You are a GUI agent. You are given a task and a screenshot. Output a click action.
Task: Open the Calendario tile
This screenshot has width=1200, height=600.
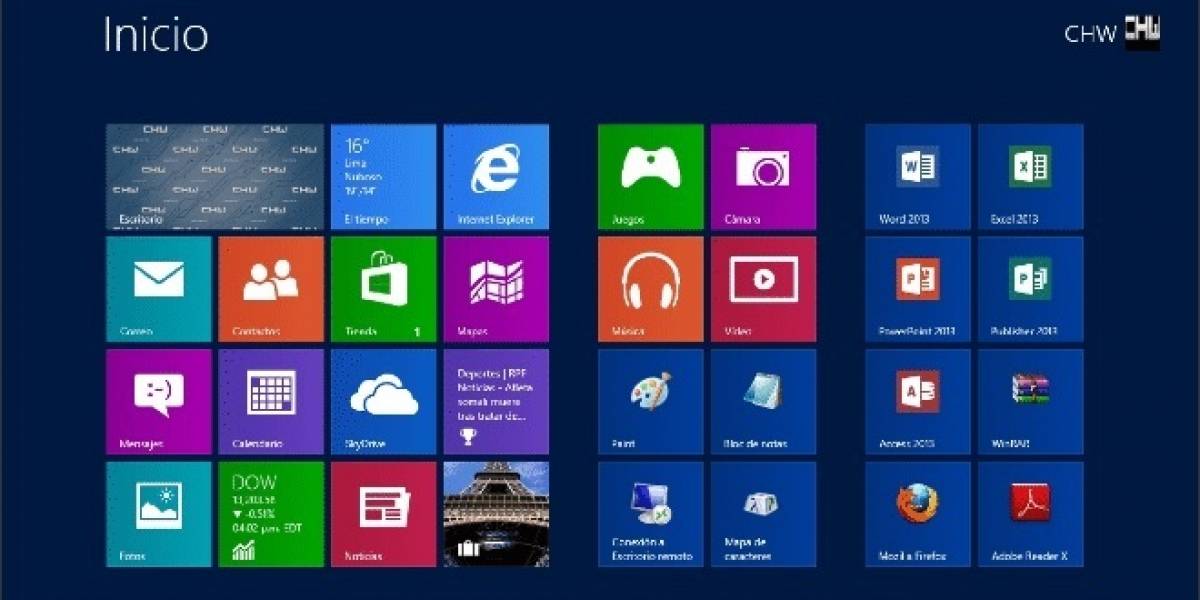pos(271,402)
